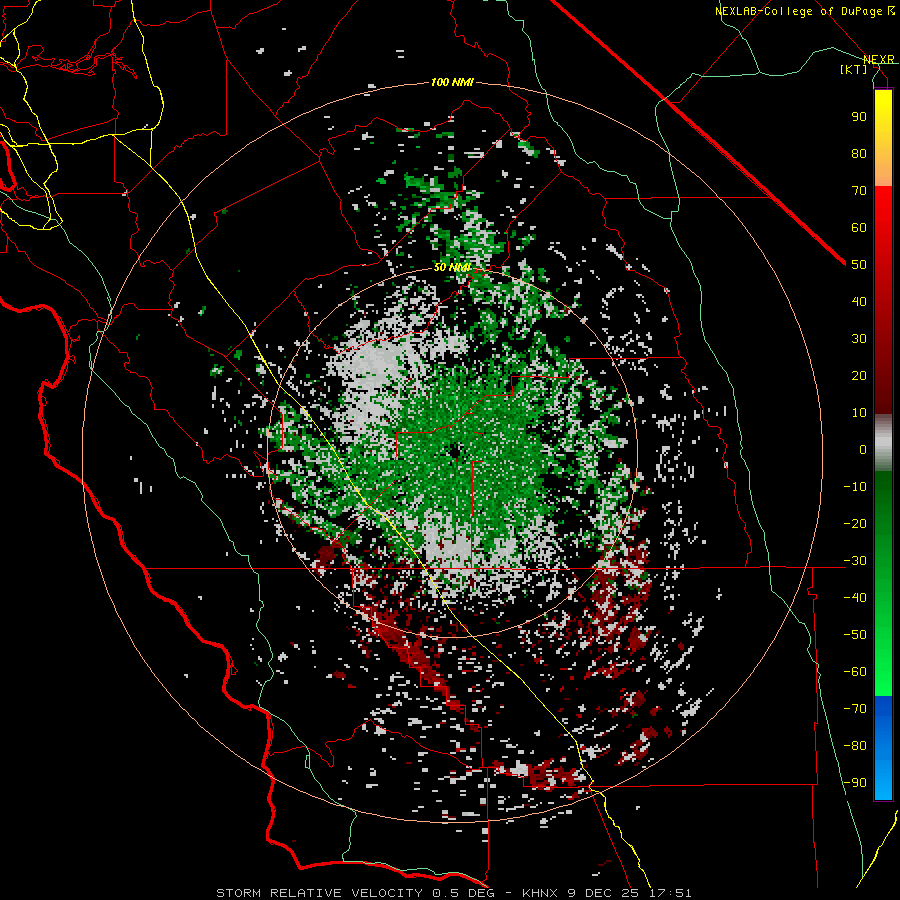This screenshot has width=900, height=900.
Task: Select the positive 40 scale label
Action: point(859,301)
